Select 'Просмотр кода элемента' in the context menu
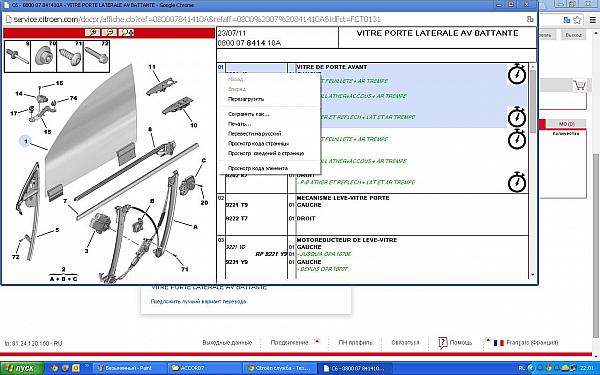 click(x=258, y=168)
